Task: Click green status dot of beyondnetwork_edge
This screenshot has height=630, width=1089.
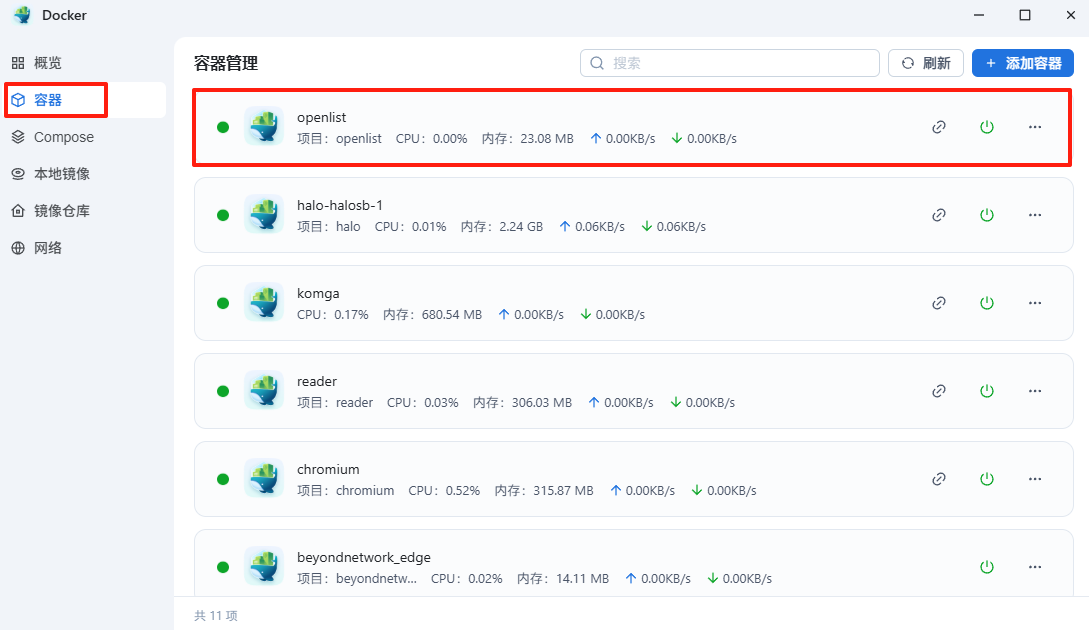Action: 223,567
